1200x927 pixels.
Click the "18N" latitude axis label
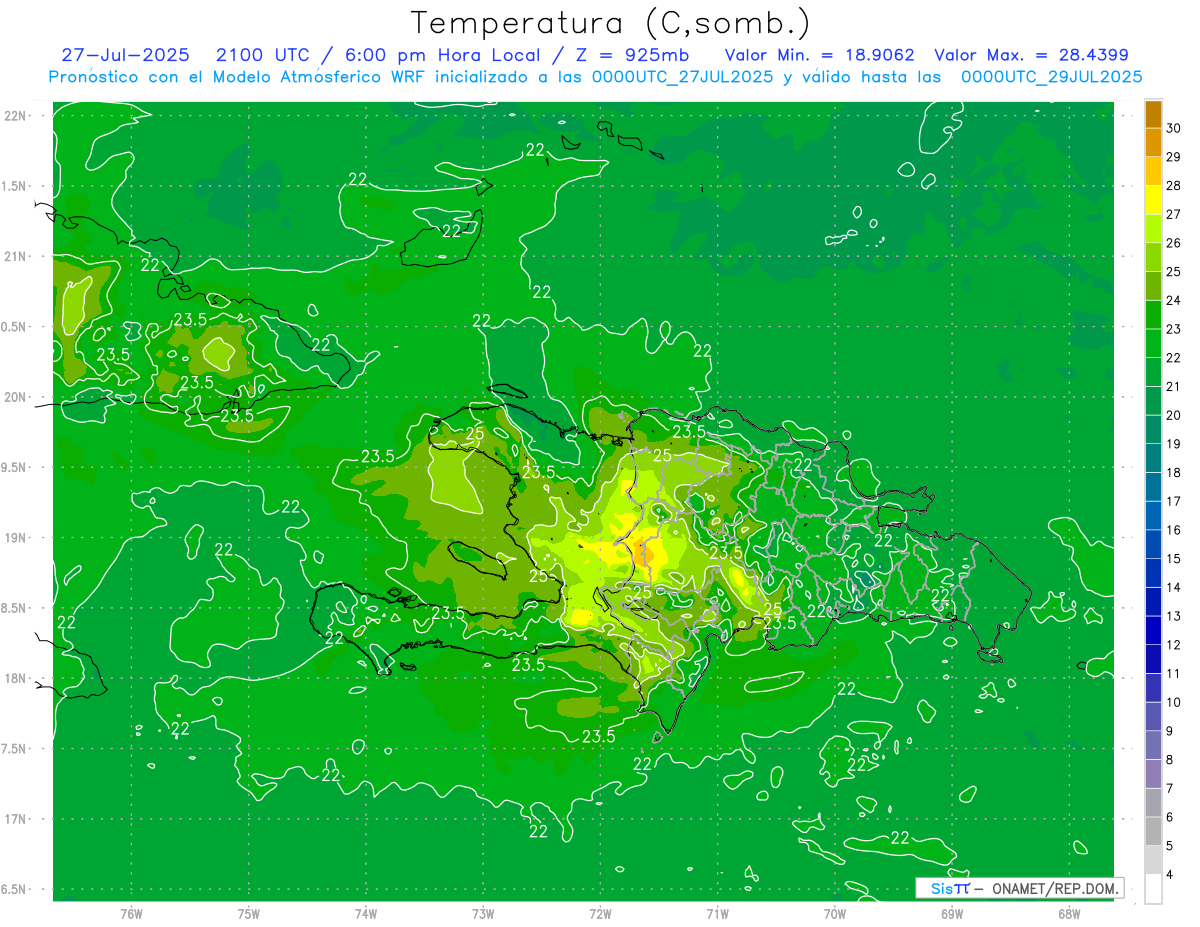tap(16, 678)
